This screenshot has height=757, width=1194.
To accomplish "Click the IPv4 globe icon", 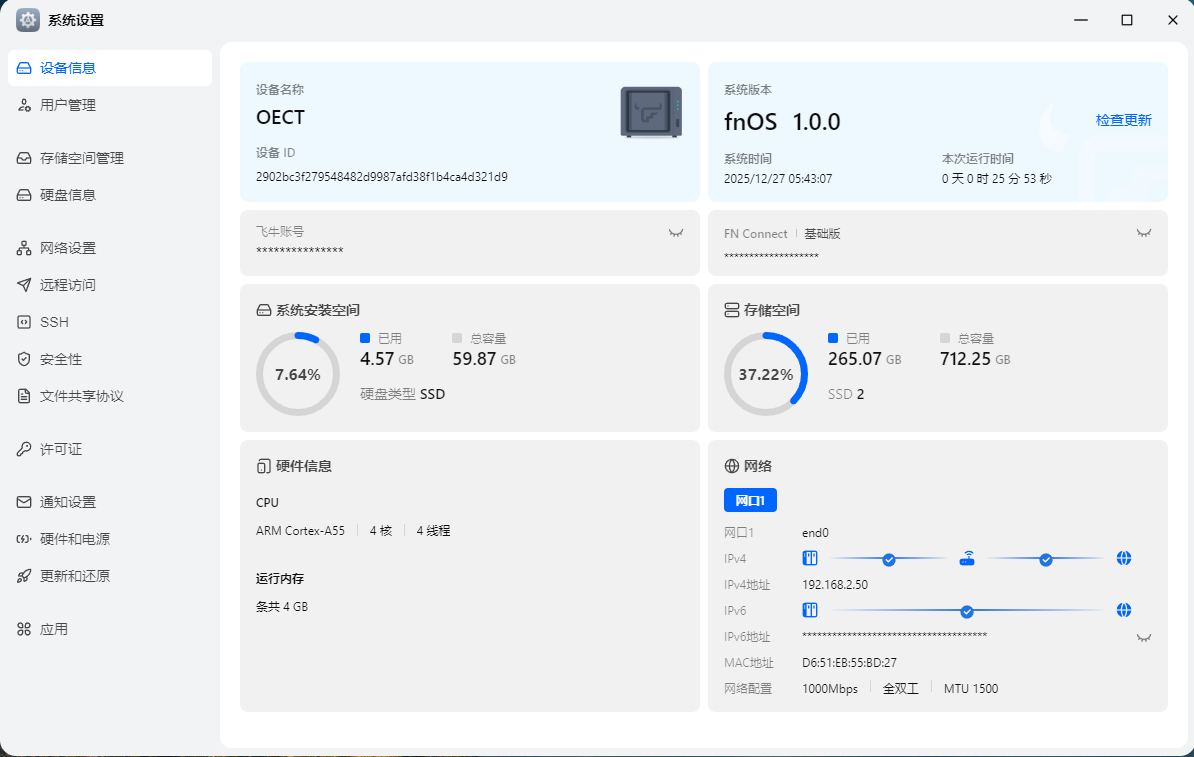I will click(1123, 558).
